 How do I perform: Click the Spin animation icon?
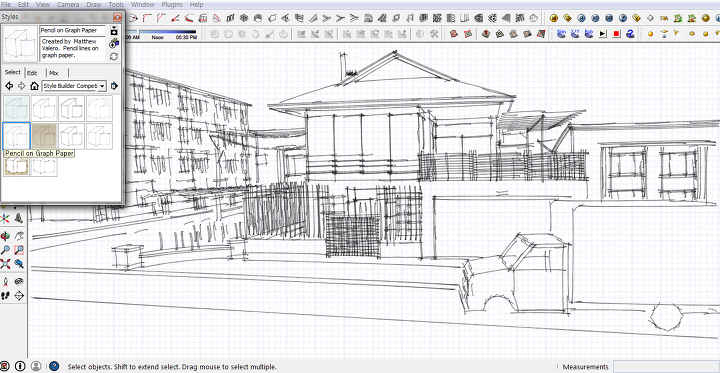(x=561, y=34)
